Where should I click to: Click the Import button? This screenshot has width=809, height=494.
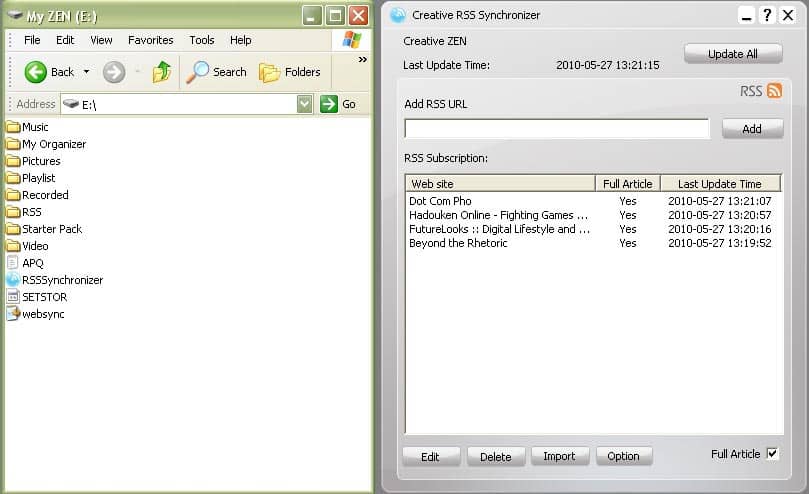coord(559,456)
